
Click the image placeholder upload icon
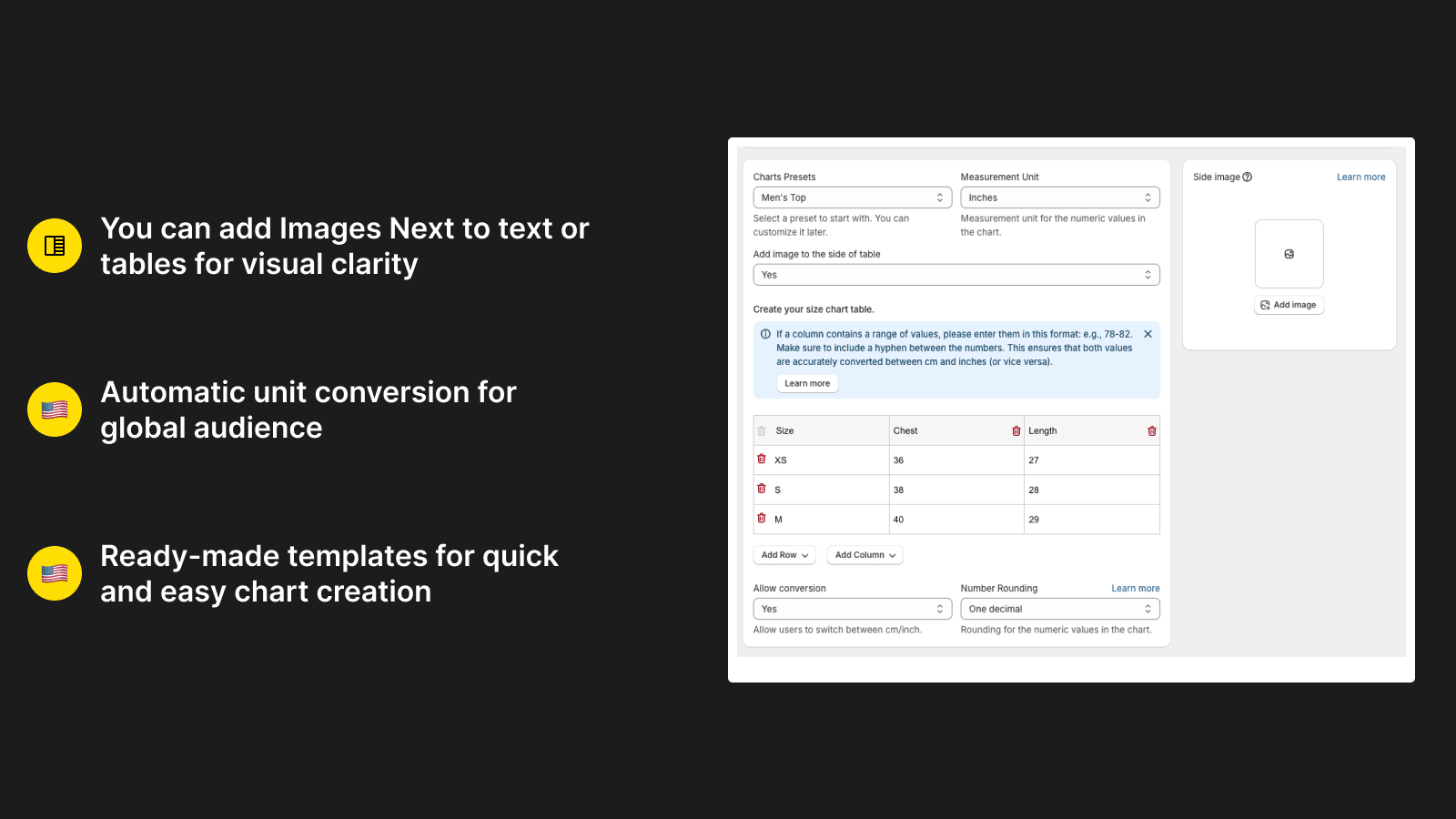pyautogui.click(x=1289, y=254)
